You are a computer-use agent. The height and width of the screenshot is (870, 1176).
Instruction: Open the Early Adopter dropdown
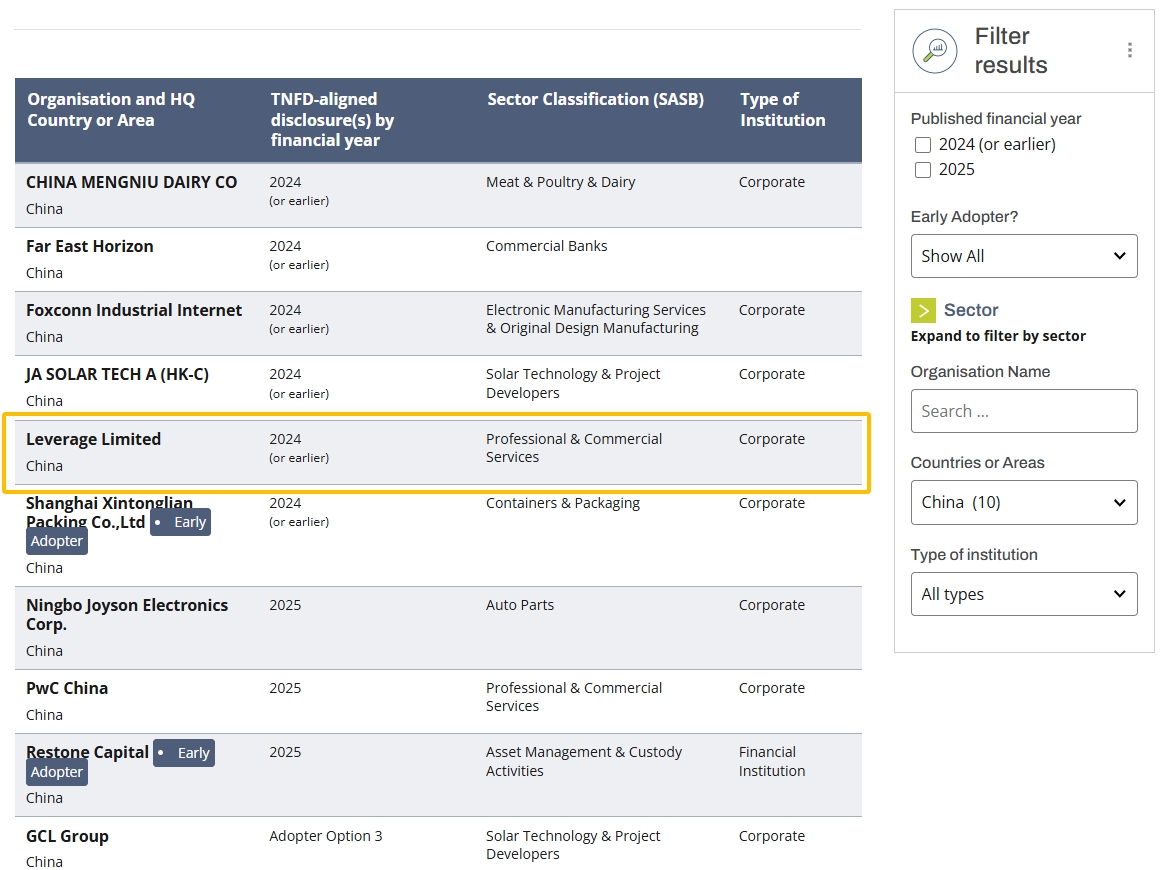(x=1023, y=256)
